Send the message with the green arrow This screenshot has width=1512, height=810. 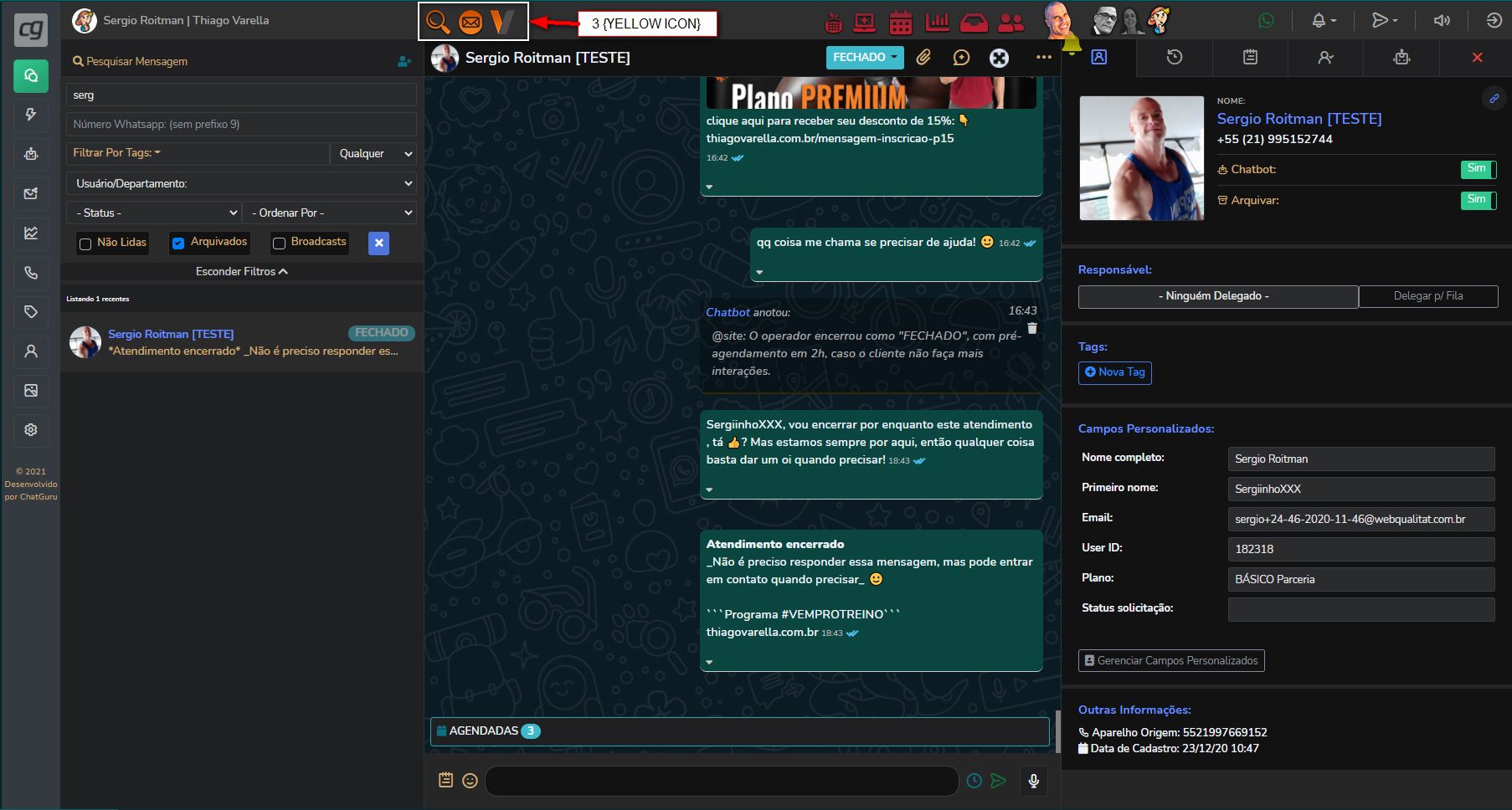click(998, 781)
